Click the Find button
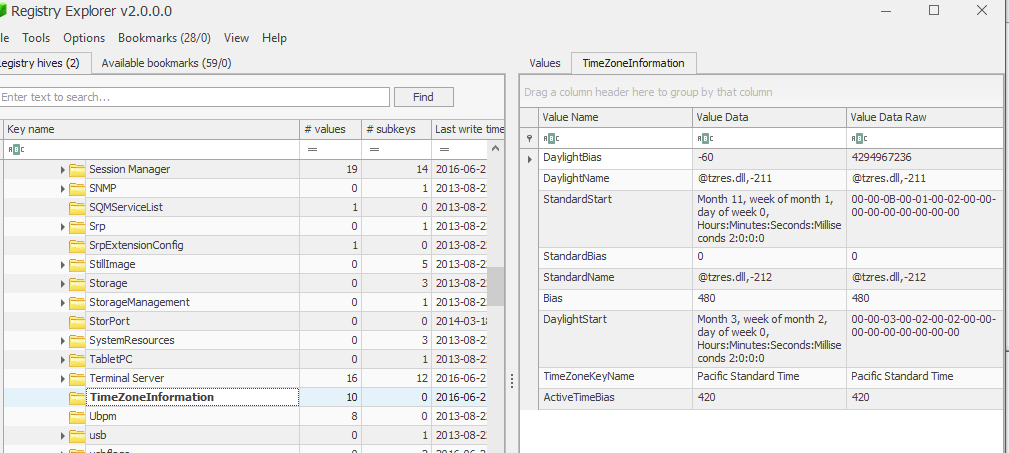 coord(423,97)
